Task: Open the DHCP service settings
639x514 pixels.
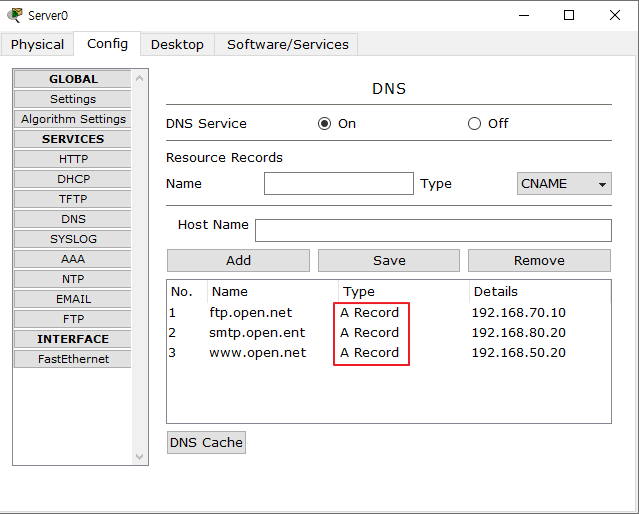Action: (73, 179)
